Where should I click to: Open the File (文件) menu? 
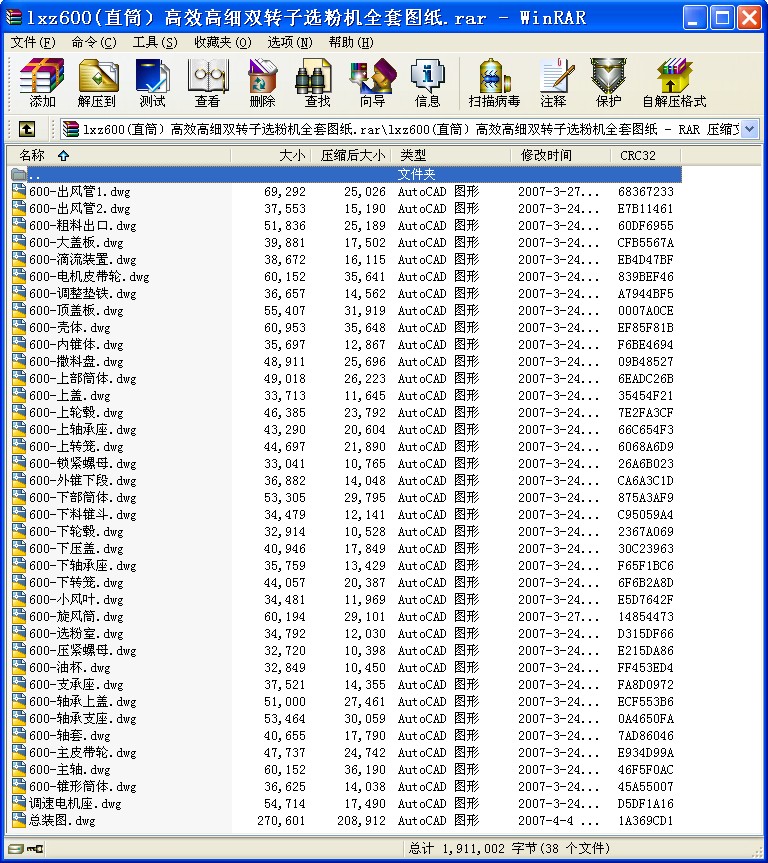pos(32,42)
